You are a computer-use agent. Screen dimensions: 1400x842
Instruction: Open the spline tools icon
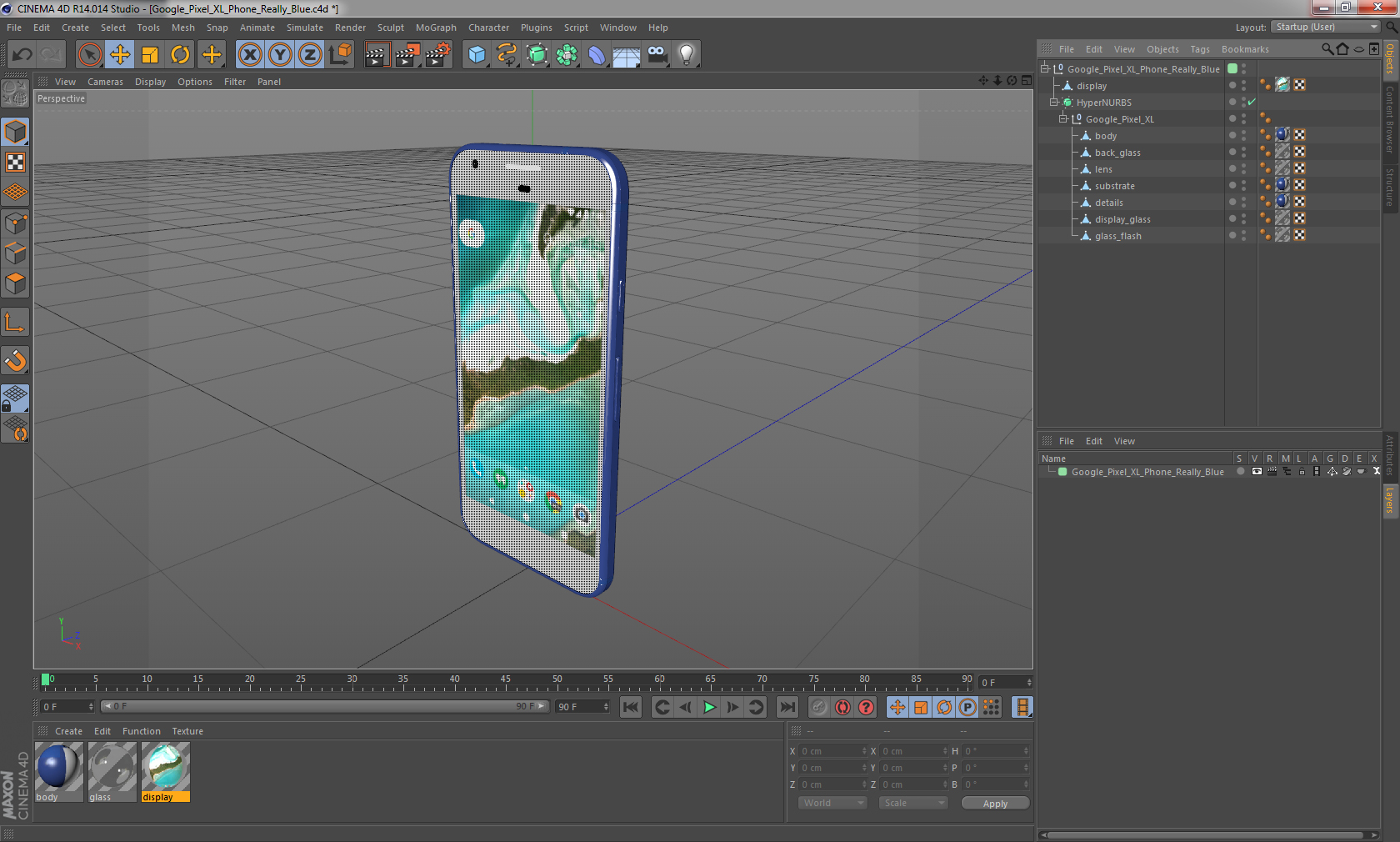(x=507, y=55)
